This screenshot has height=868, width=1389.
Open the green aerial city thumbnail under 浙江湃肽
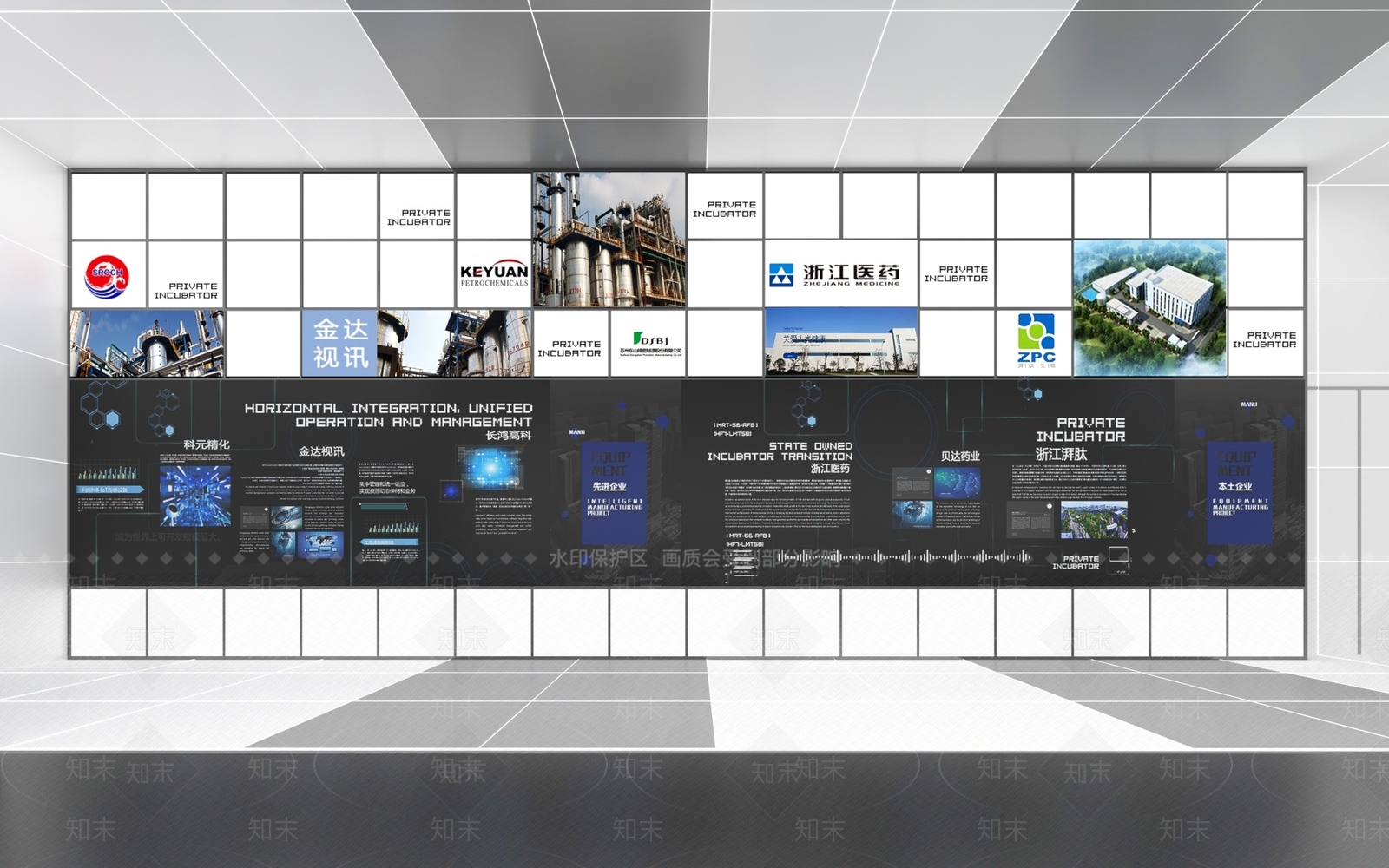[1094, 519]
